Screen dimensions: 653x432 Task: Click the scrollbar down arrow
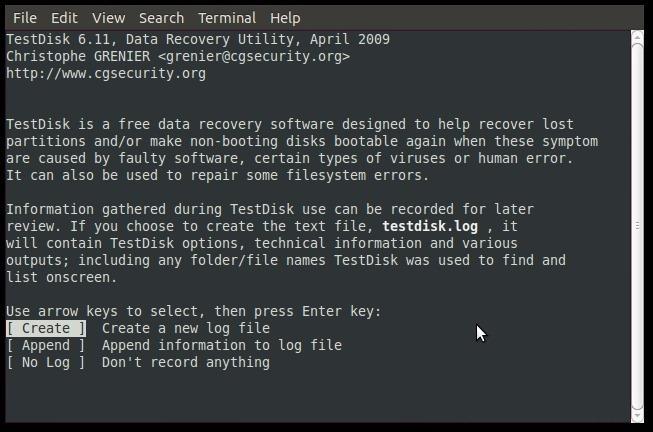point(638,416)
